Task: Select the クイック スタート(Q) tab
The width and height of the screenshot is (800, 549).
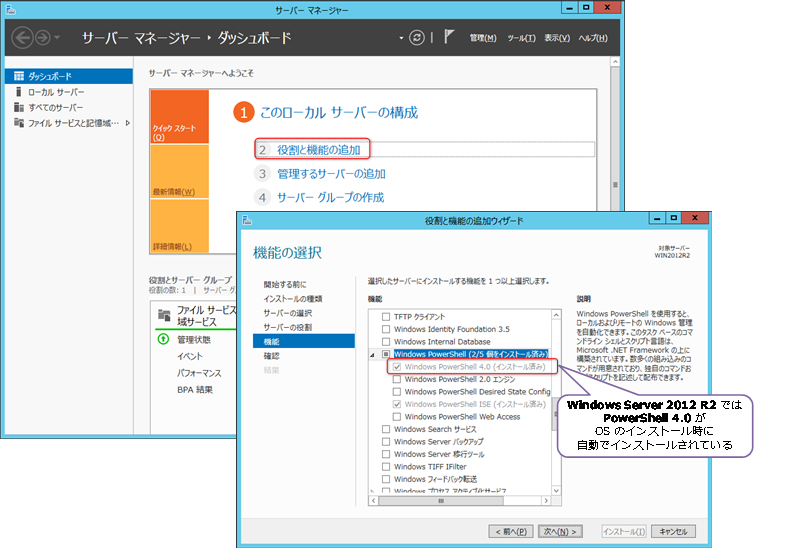Action: [x=180, y=117]
